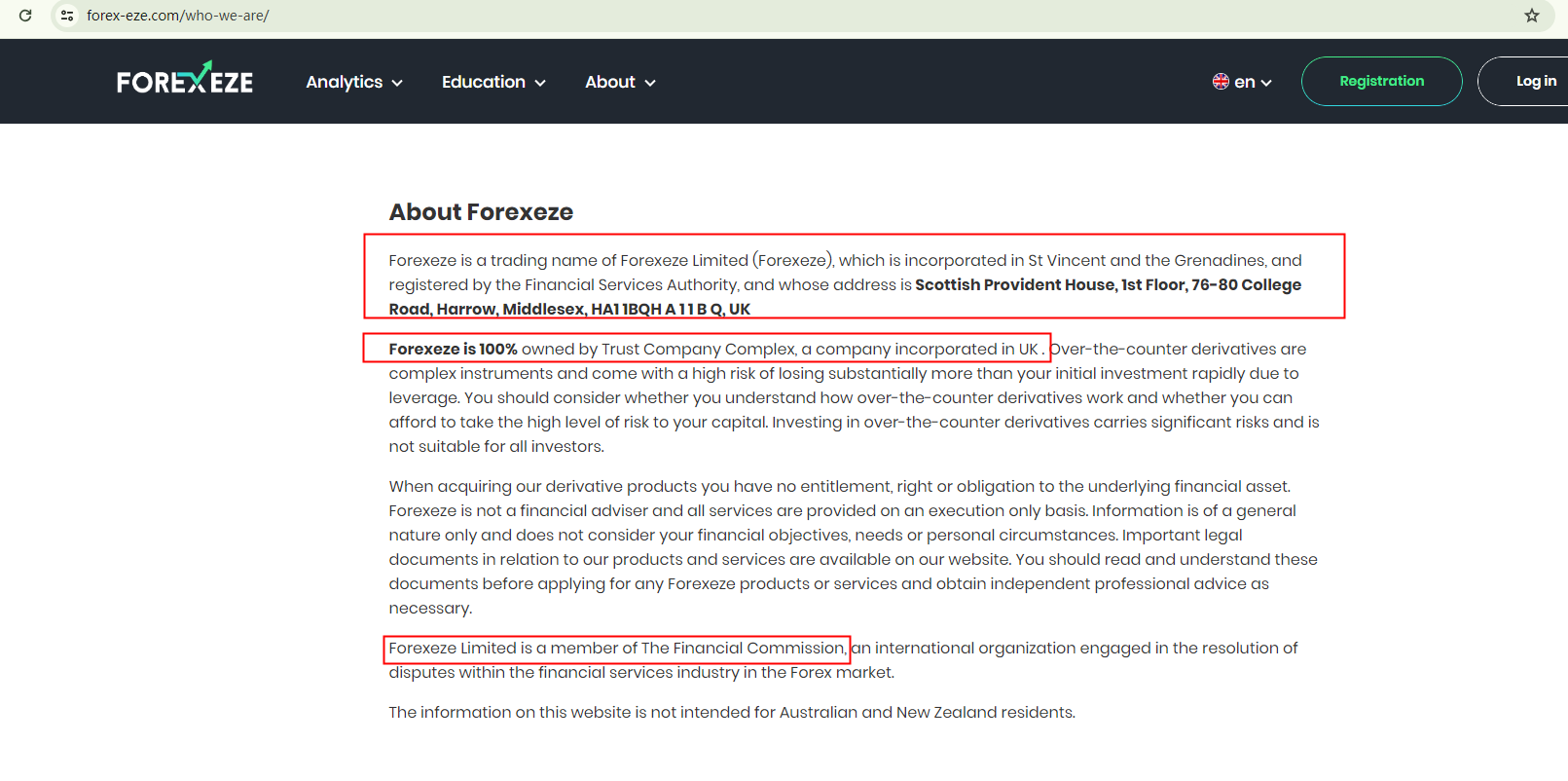
Task: Expand the About menu chevron
Action: (650, 84)
